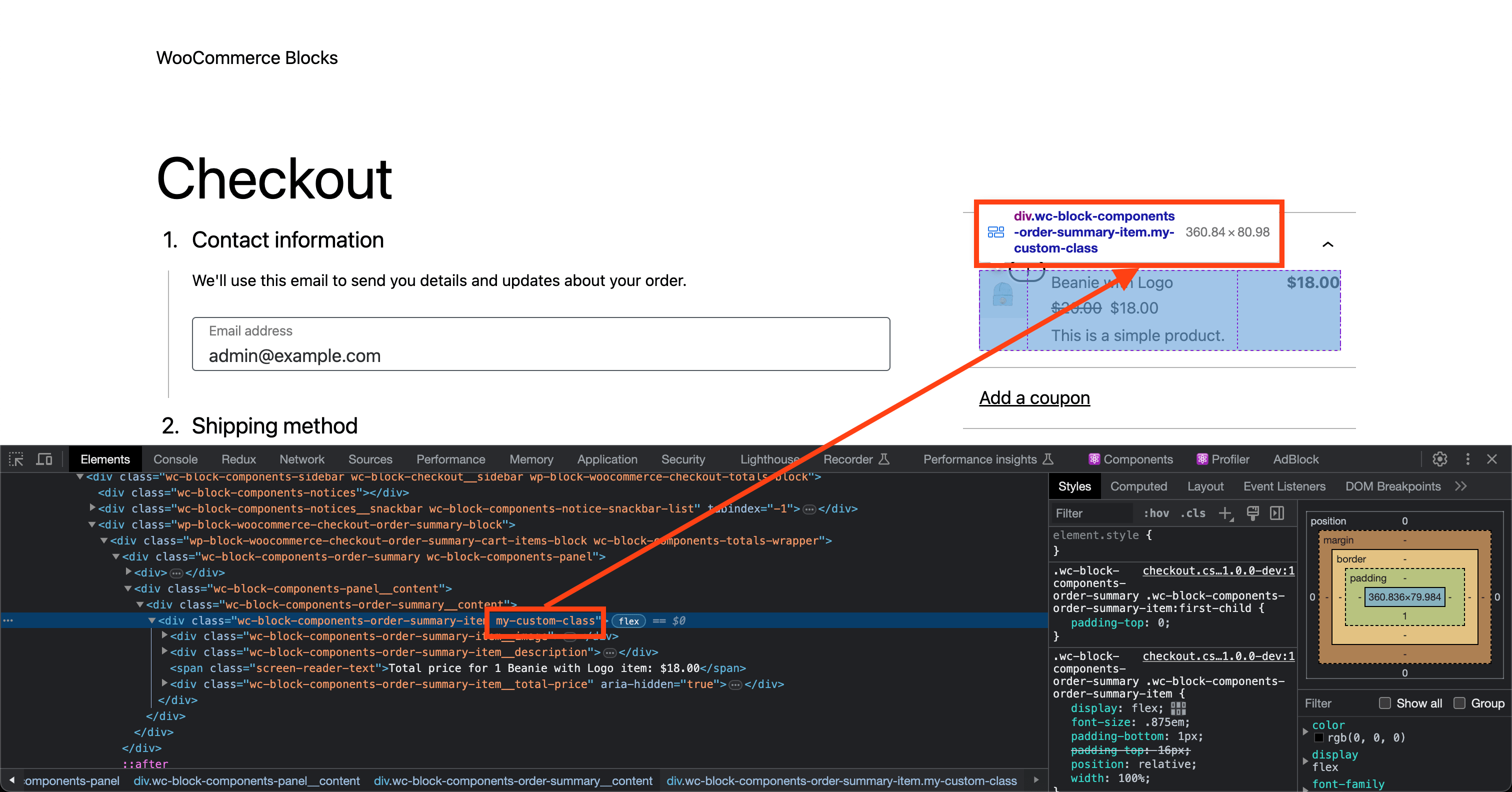This screenshot has height=792, width=1512.
Task: Open the element class editor via .cls
Action: coord(1192,513)
